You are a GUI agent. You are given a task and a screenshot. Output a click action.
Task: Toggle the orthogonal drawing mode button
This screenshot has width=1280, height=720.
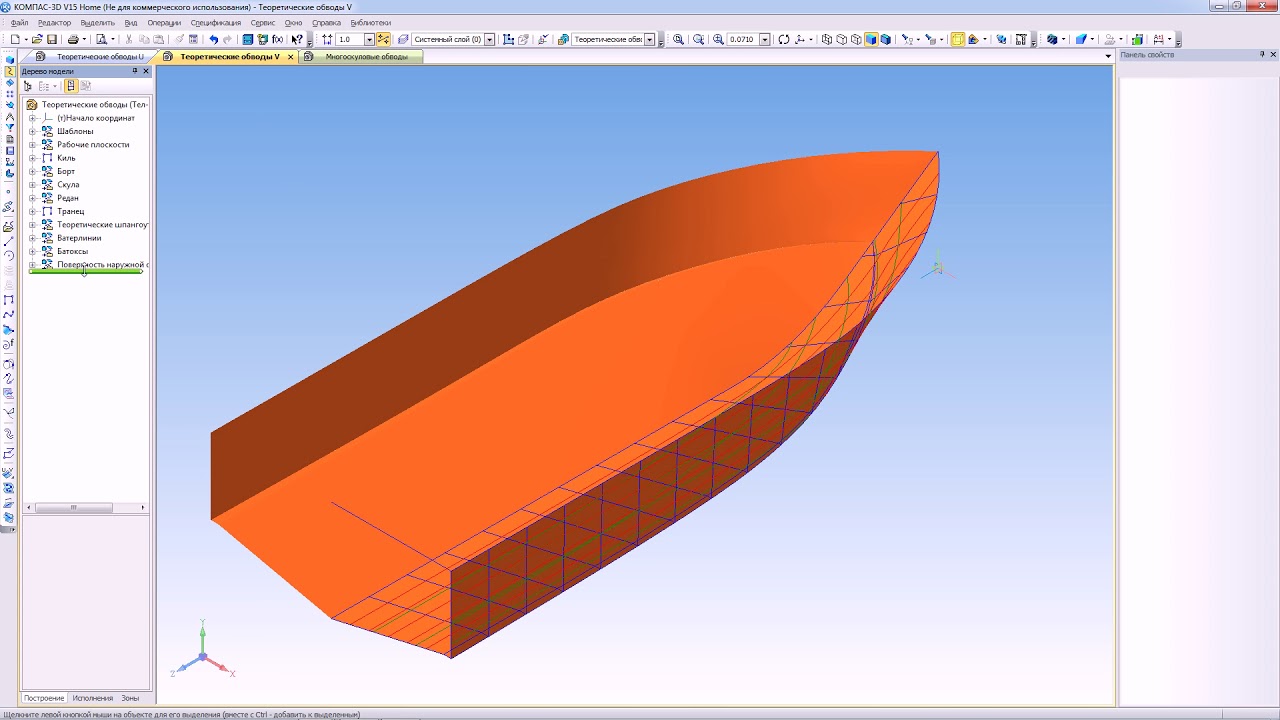click(383, 40)
